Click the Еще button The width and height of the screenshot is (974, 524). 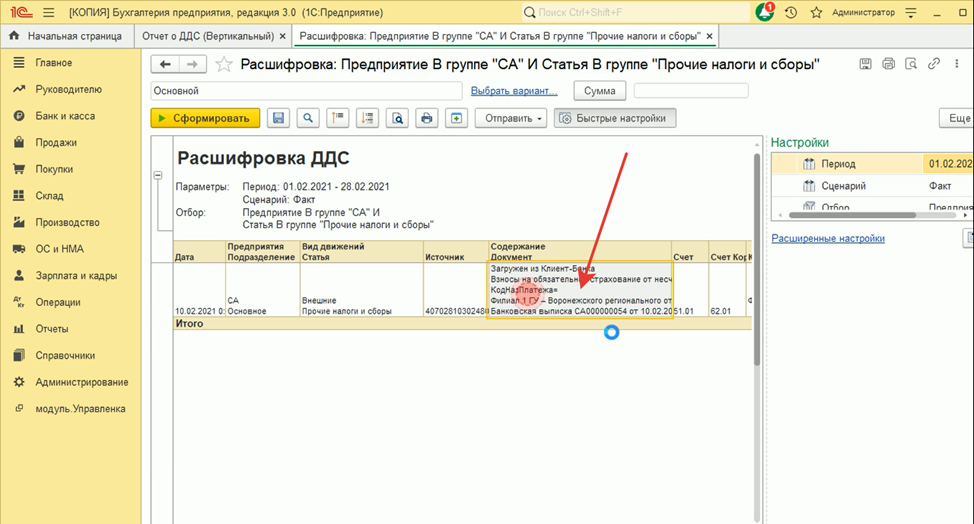point(957,118)
